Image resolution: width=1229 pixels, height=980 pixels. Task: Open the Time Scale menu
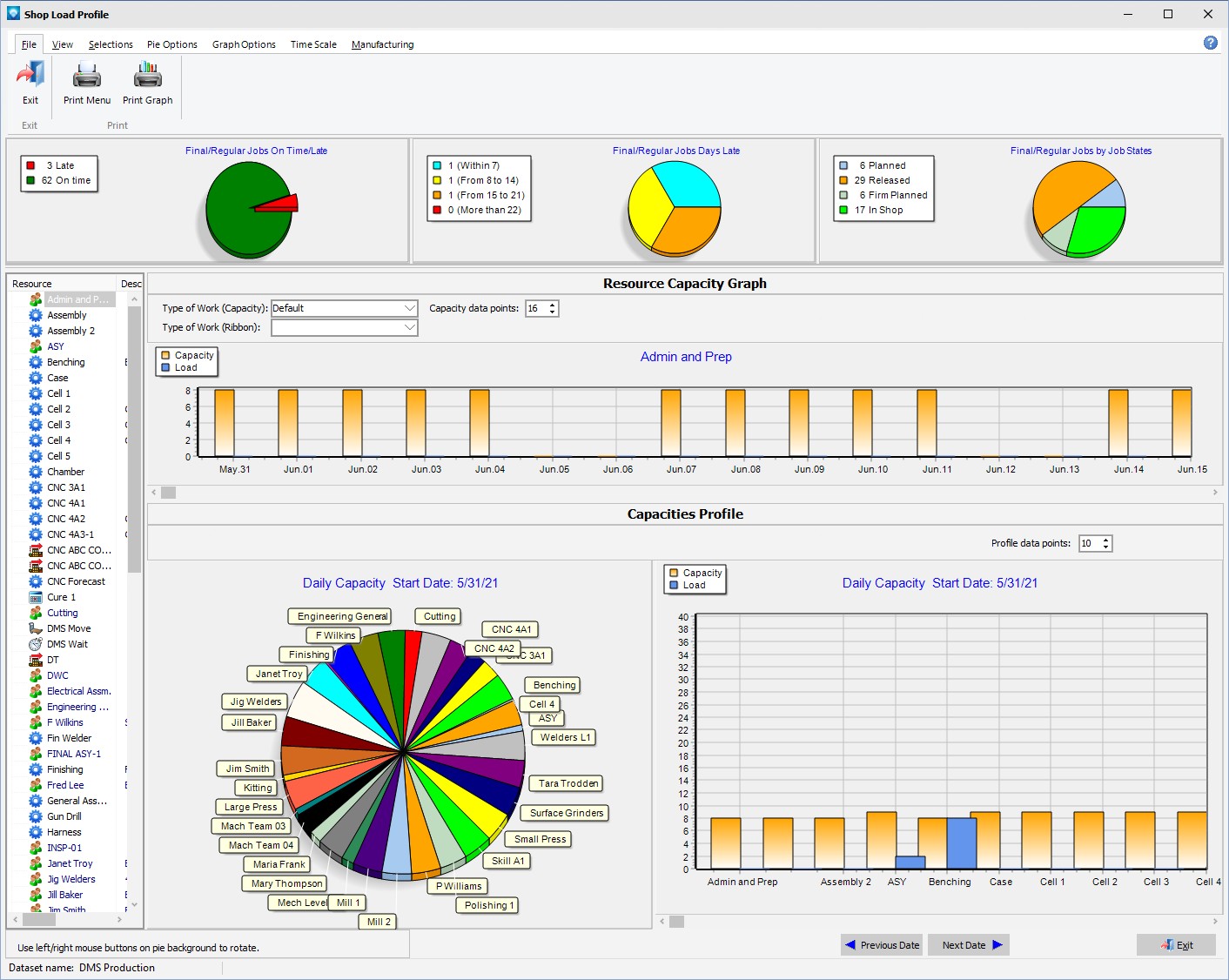[313, 44]
